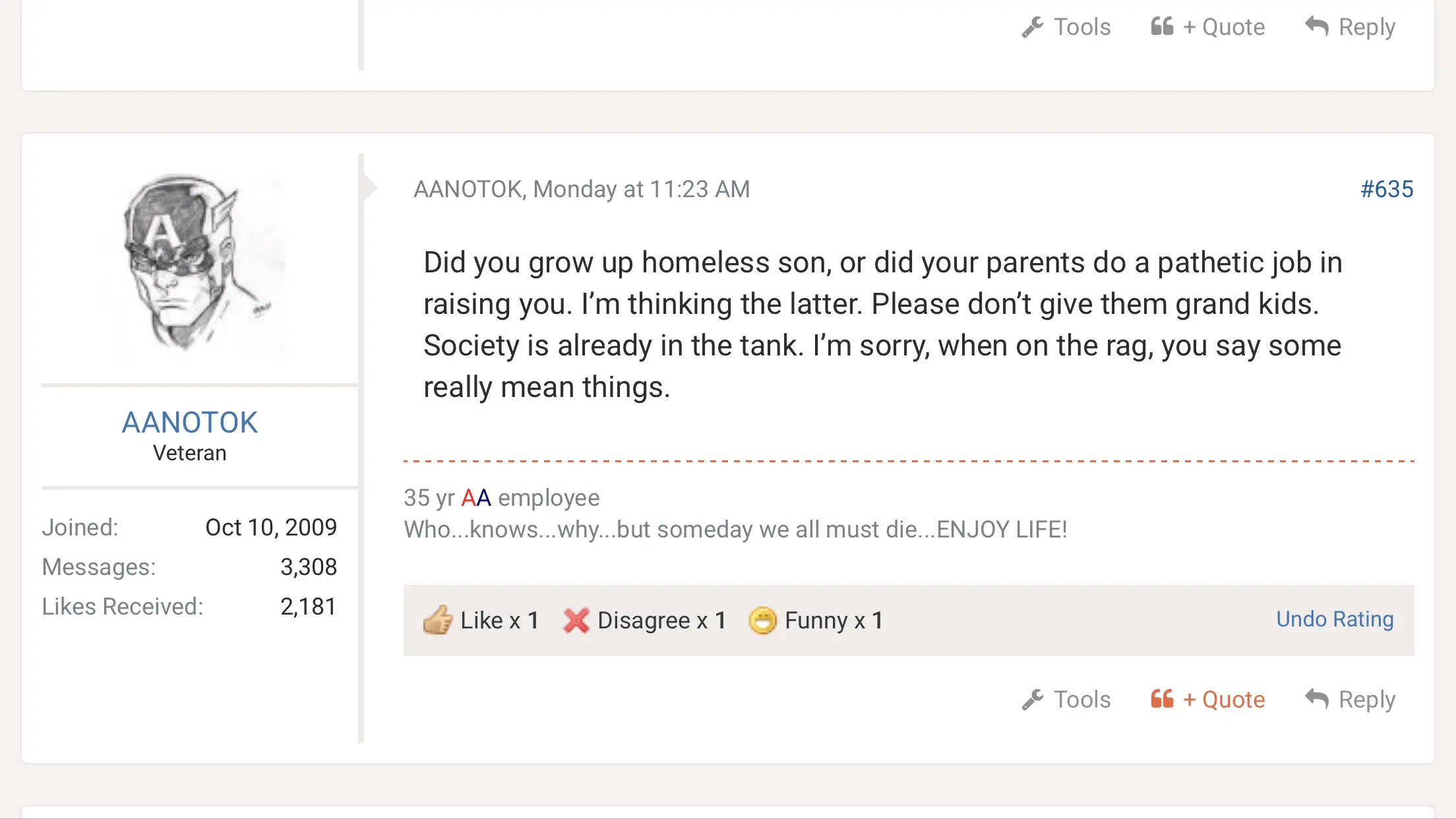
Task: Click the thumbs-up Like icon
Action: (x=437, y=620)
